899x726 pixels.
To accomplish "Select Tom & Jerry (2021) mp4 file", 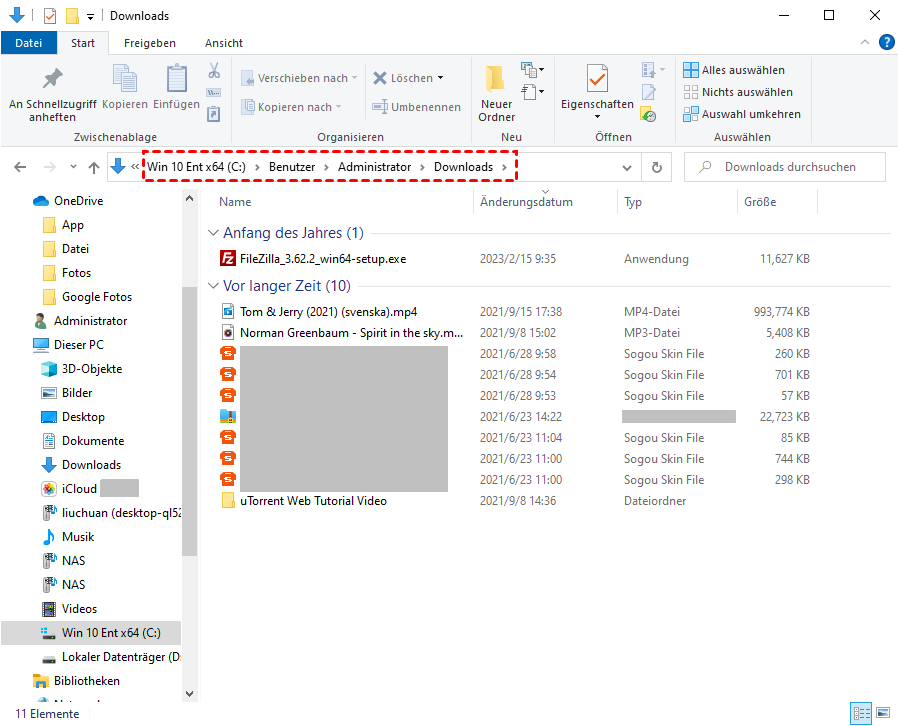I will click(x=328, y=312).
